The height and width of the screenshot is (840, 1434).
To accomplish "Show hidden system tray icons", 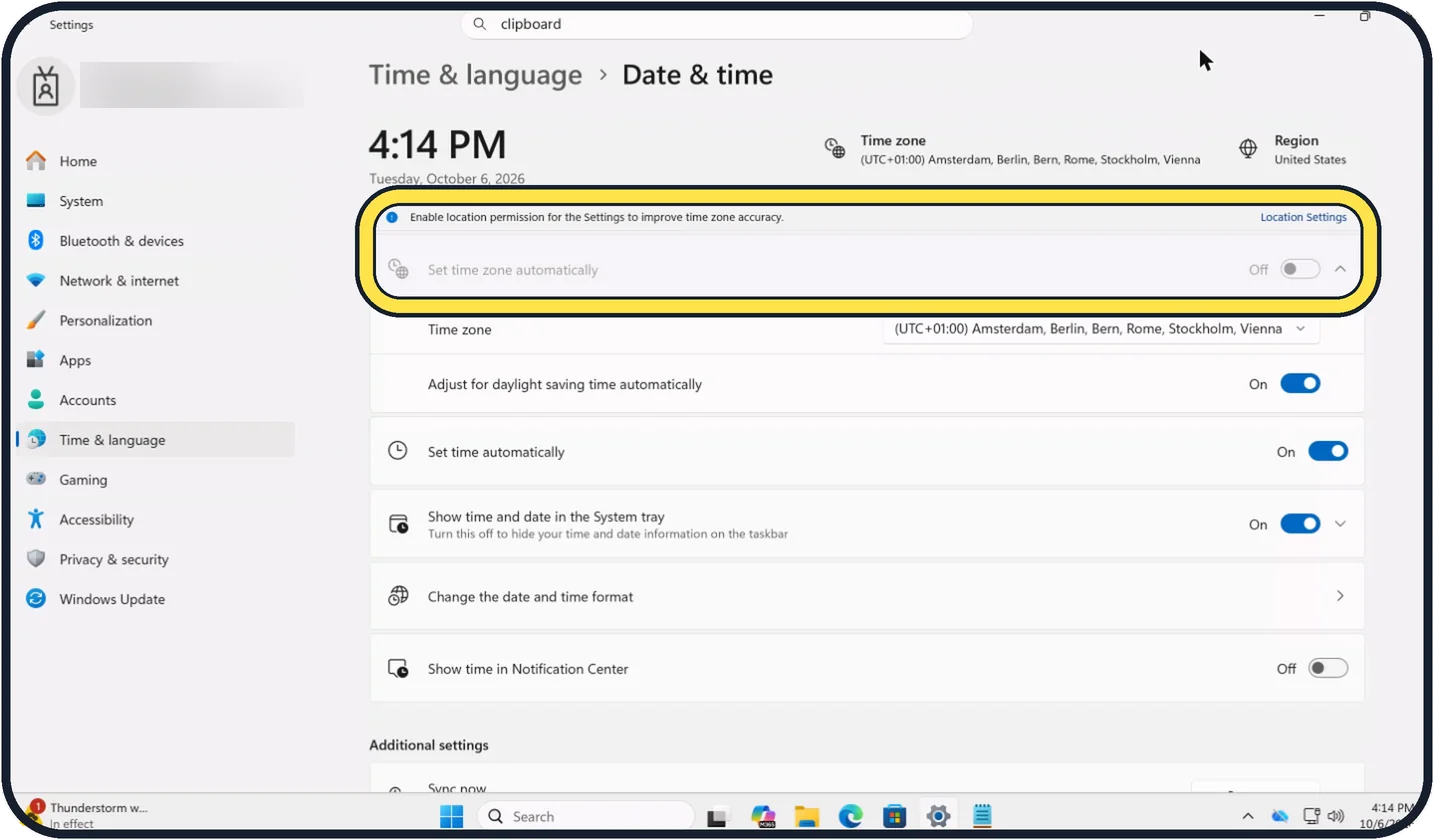I will pos(1248,816).
